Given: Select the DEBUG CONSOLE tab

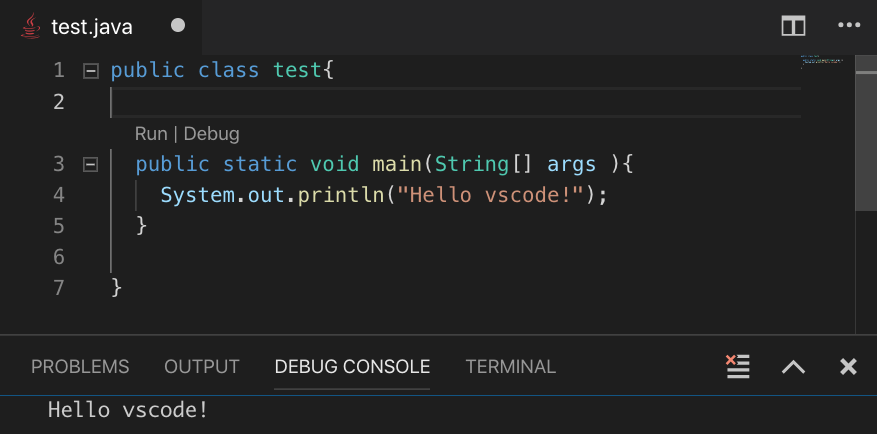Looking at the screenshot, I should coord(352,367).
